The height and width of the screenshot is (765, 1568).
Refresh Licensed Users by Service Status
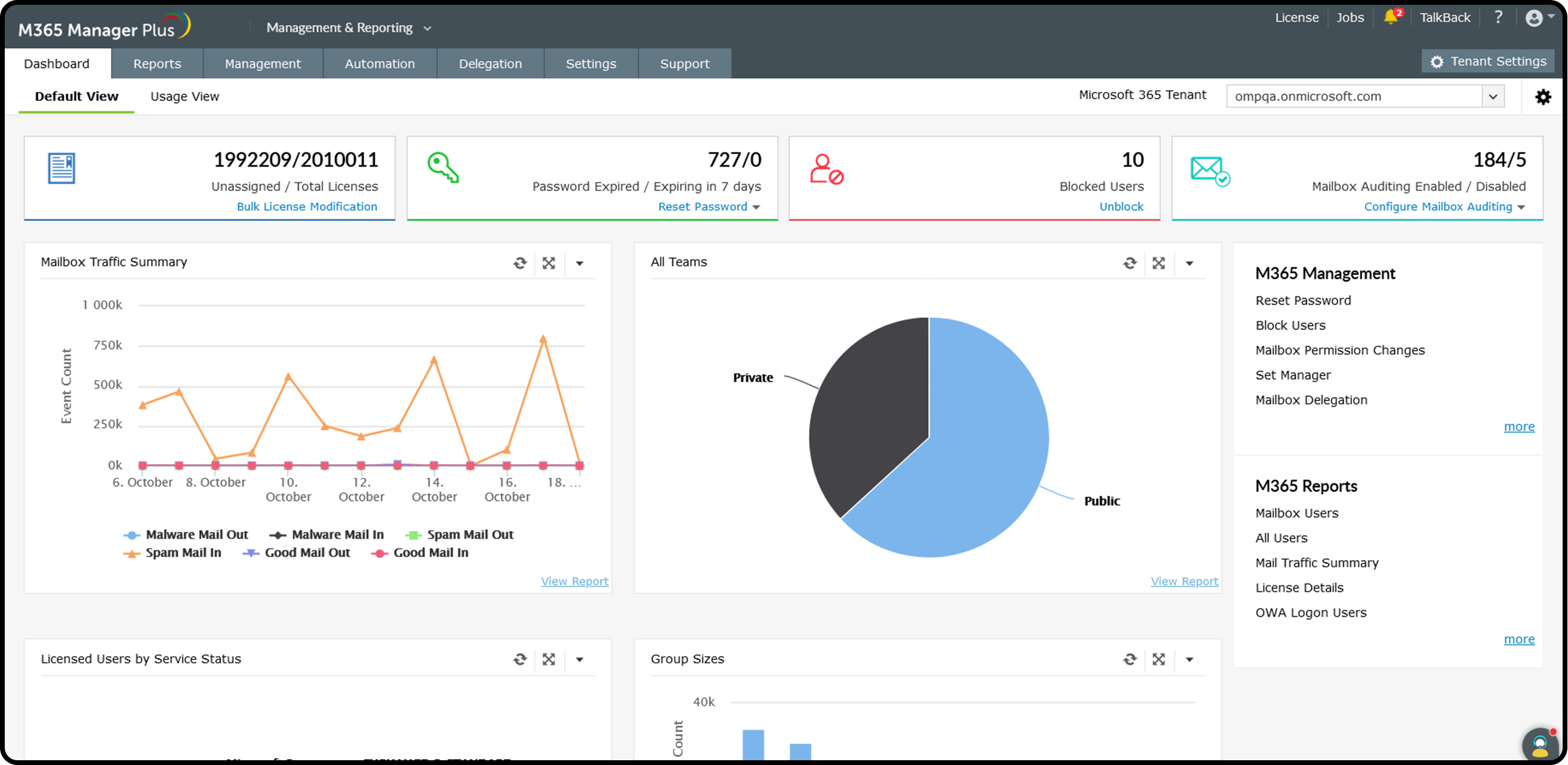pos(520,659)
